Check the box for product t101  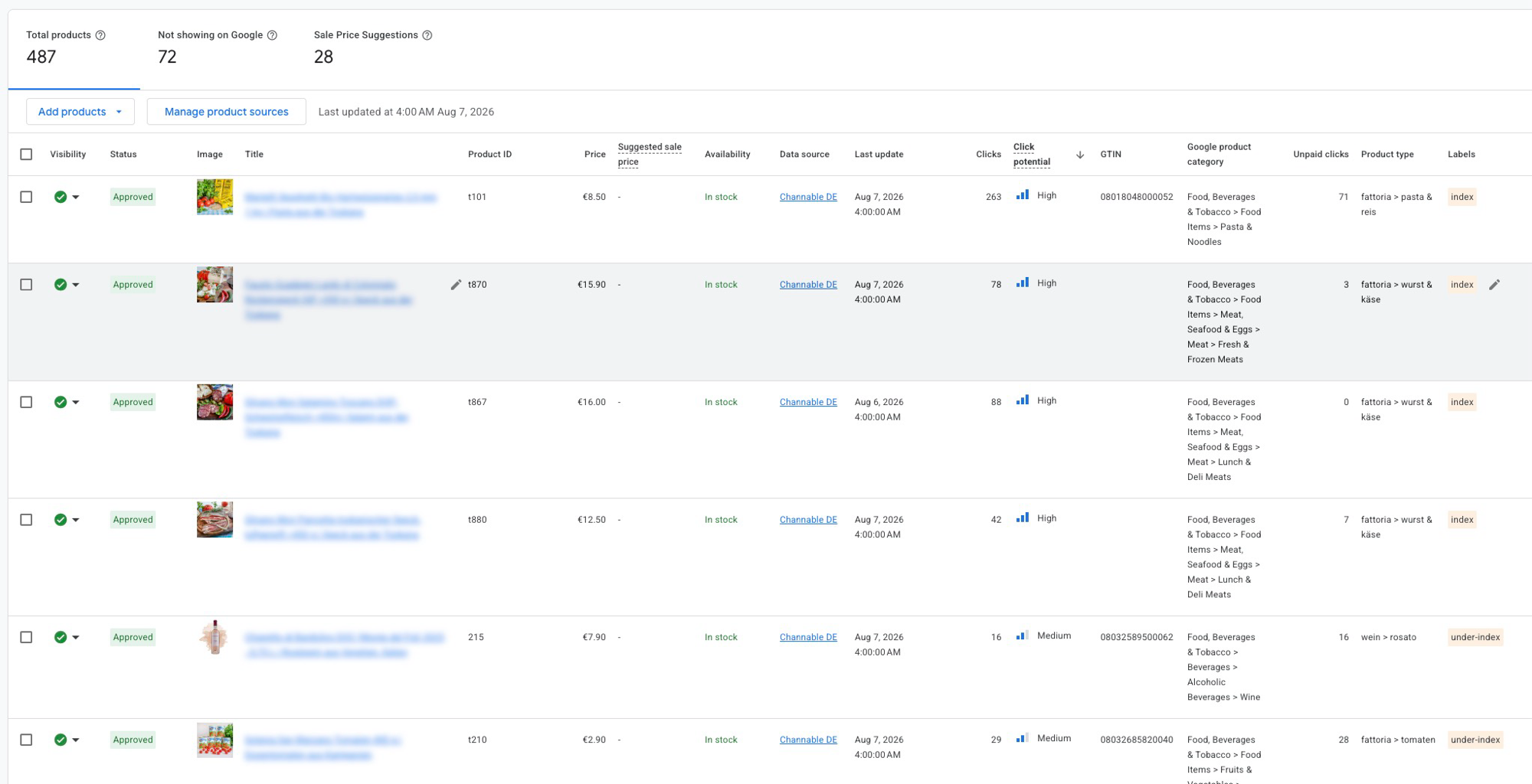click(26, 198)
